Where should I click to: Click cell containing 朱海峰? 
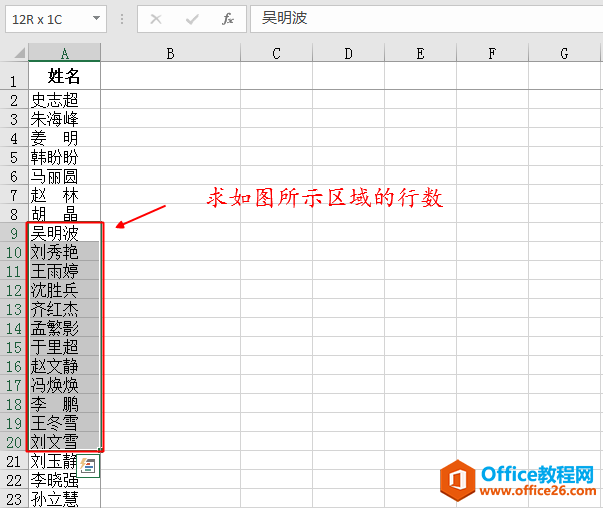tap(65, 118)
